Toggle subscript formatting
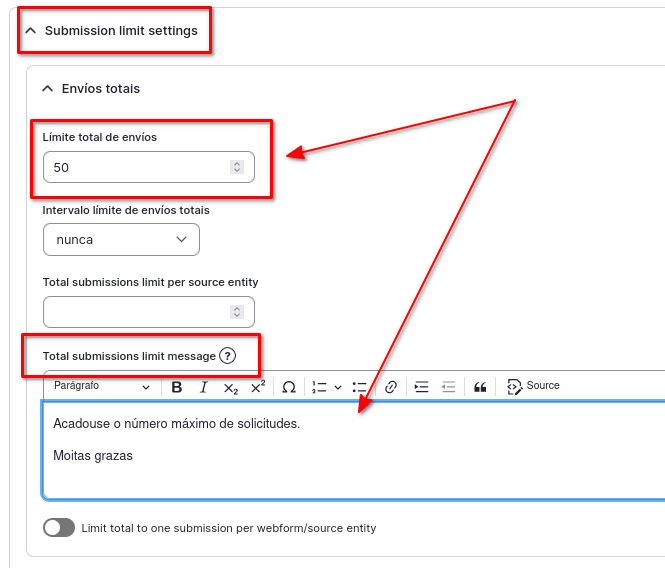 230,387
